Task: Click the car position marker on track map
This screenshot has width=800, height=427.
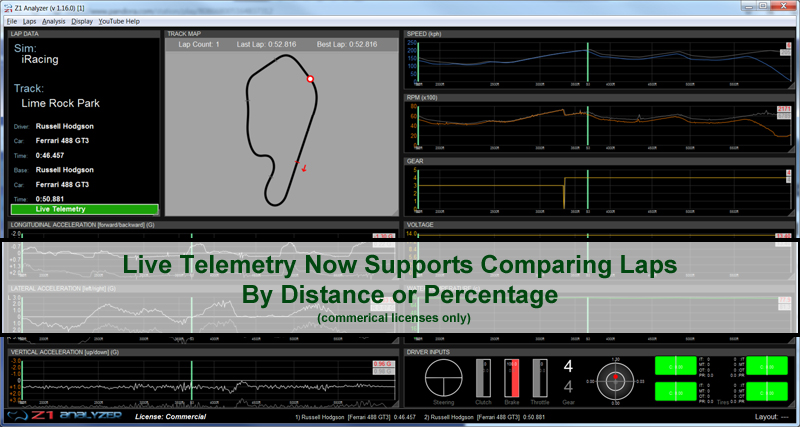Action: [x=310, y=79]
